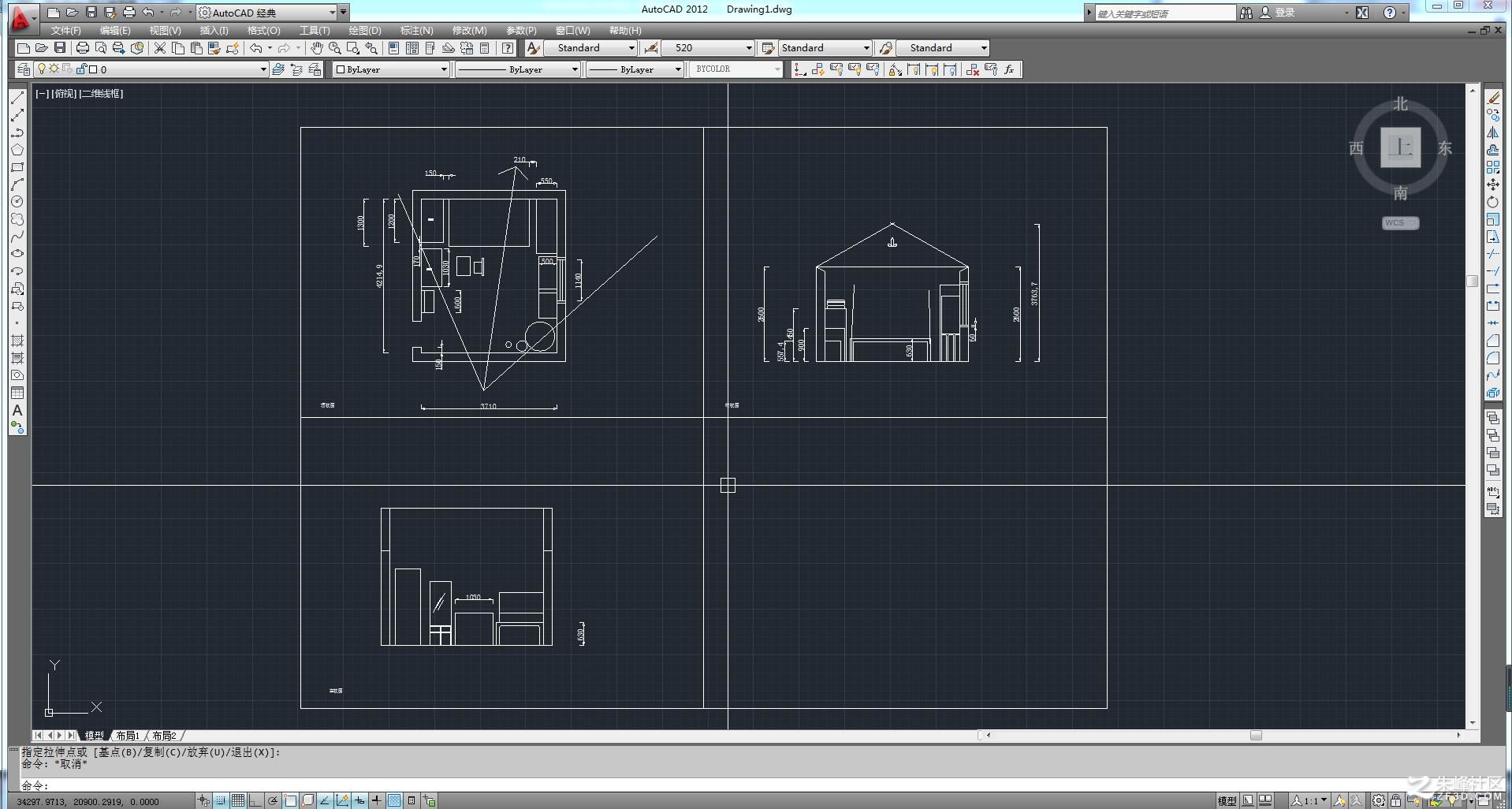Toggle Grid Display in status bar
Screen dimensions: 1512x809
point(238,800)
